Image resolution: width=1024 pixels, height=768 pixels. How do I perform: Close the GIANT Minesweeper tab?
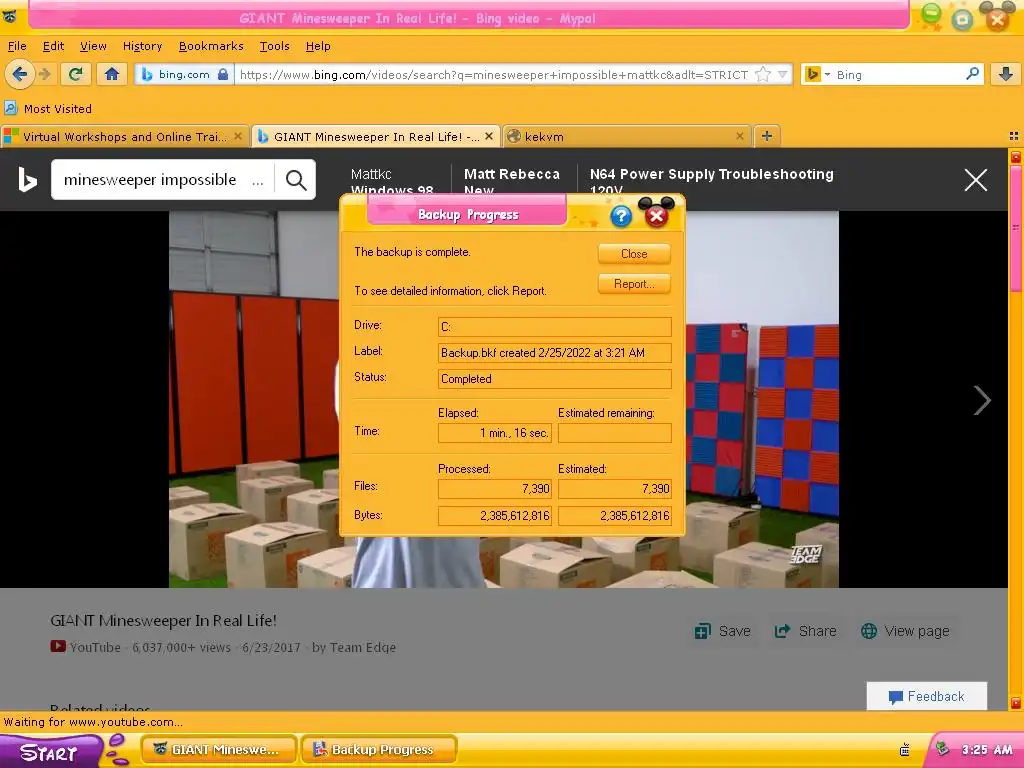(x=488, y=136)
